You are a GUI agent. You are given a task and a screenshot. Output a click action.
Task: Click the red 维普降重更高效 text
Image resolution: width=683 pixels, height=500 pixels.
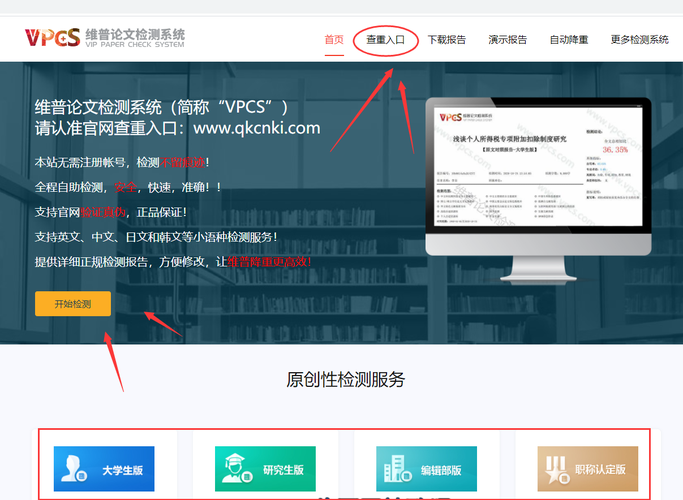(x=269, y=262)
